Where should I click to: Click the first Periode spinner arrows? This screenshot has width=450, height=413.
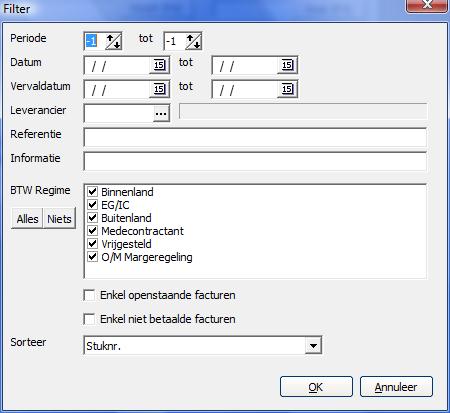click(113, 41)
